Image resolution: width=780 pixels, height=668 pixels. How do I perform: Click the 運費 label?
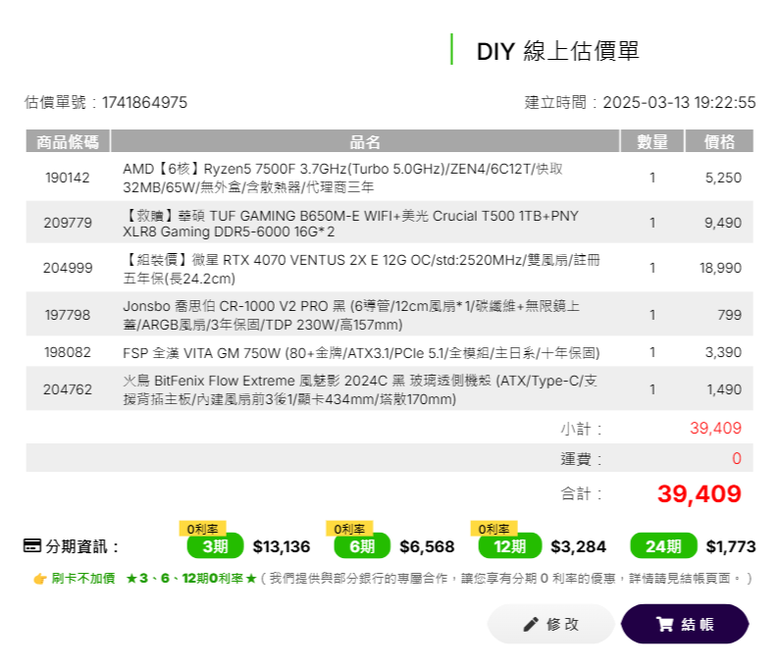click(582, 459)
